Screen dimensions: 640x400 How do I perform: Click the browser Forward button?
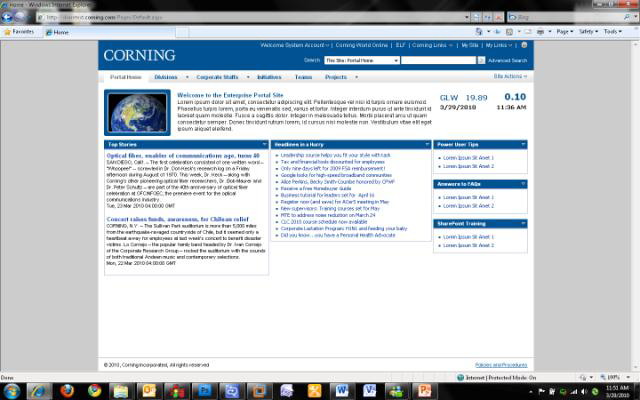[20, 17]
